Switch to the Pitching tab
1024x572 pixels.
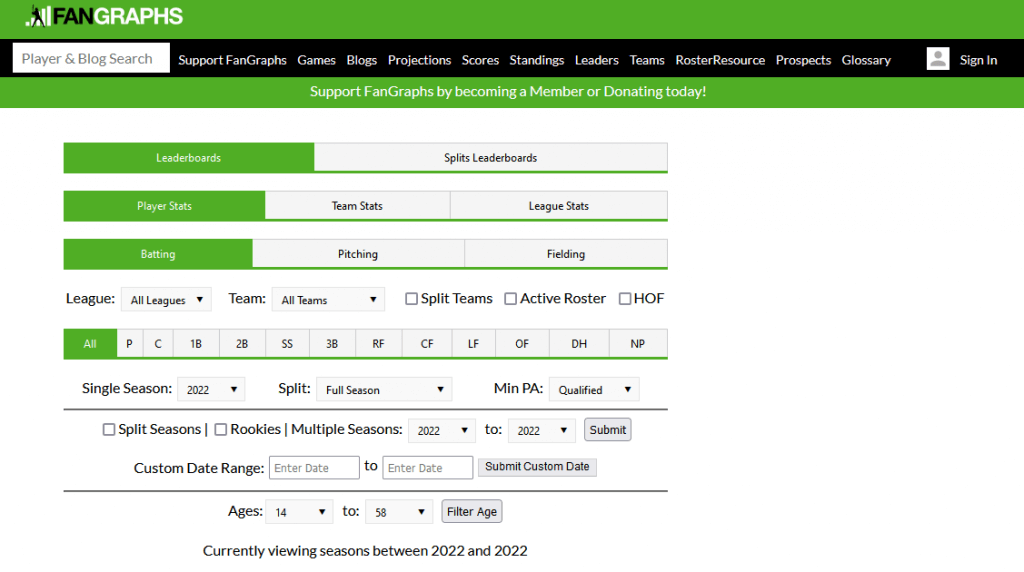358,254
